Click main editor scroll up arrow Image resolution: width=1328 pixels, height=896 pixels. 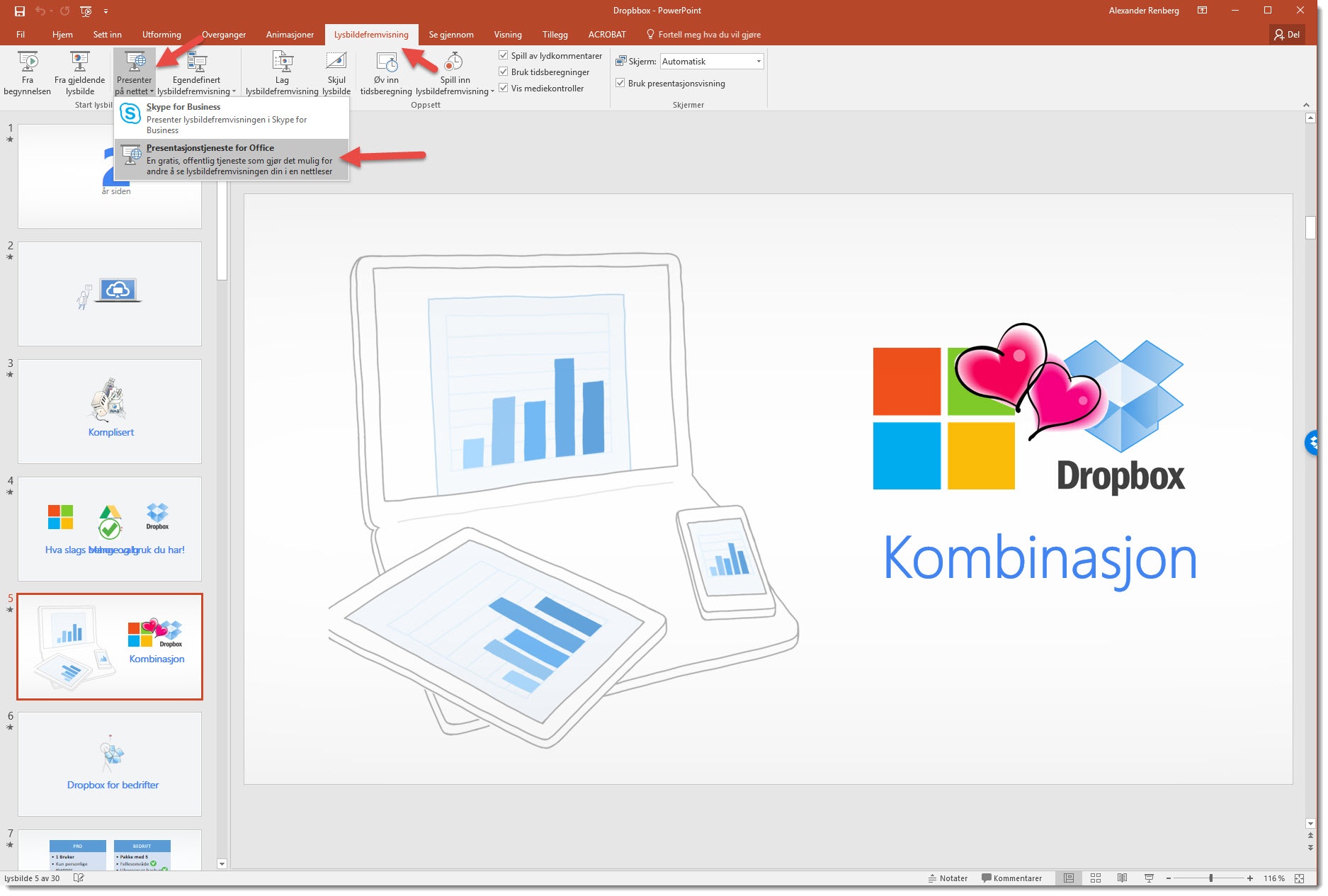[x=1310, y=118]
